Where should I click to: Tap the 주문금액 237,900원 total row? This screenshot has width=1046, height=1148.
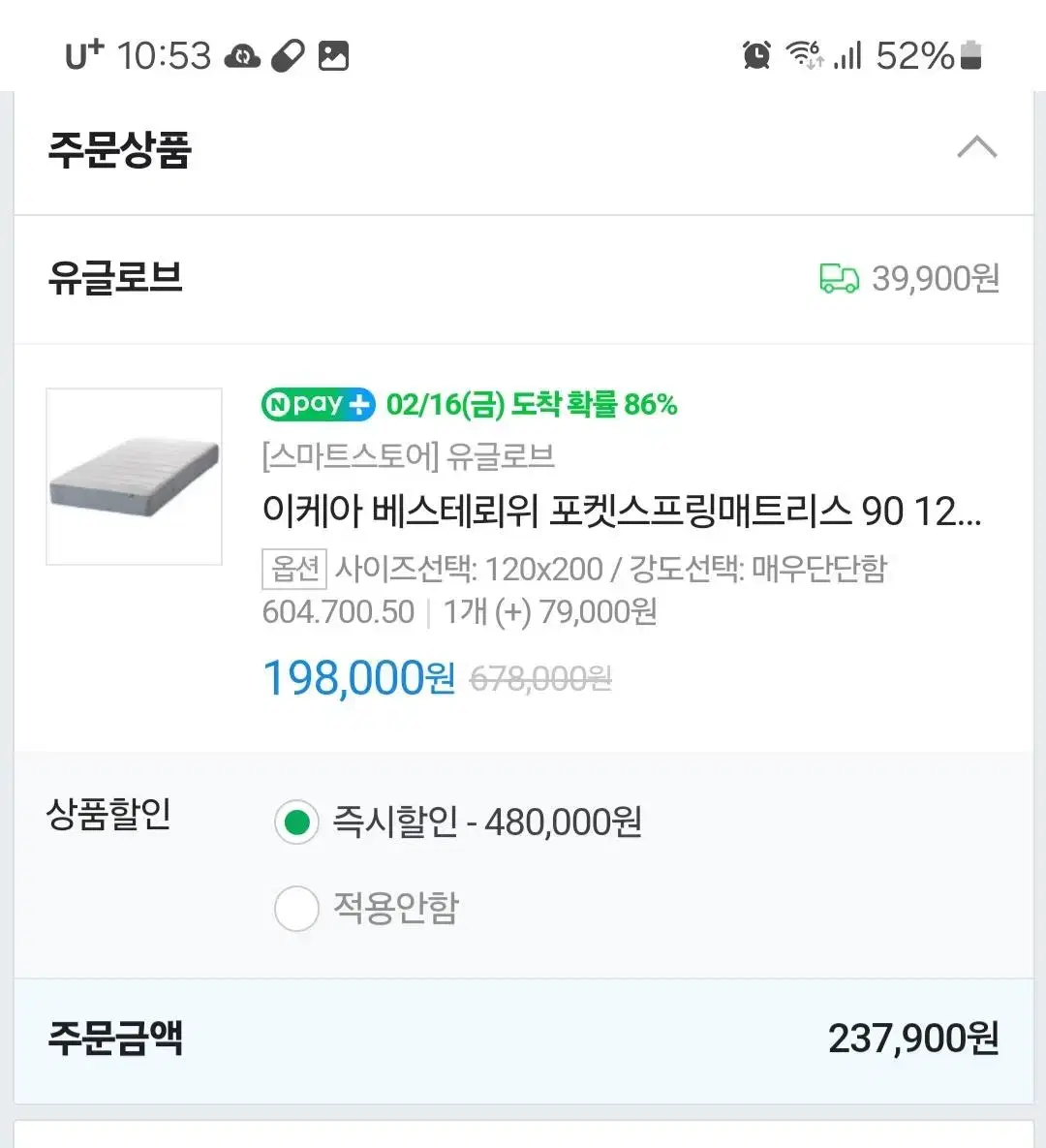523,1039
